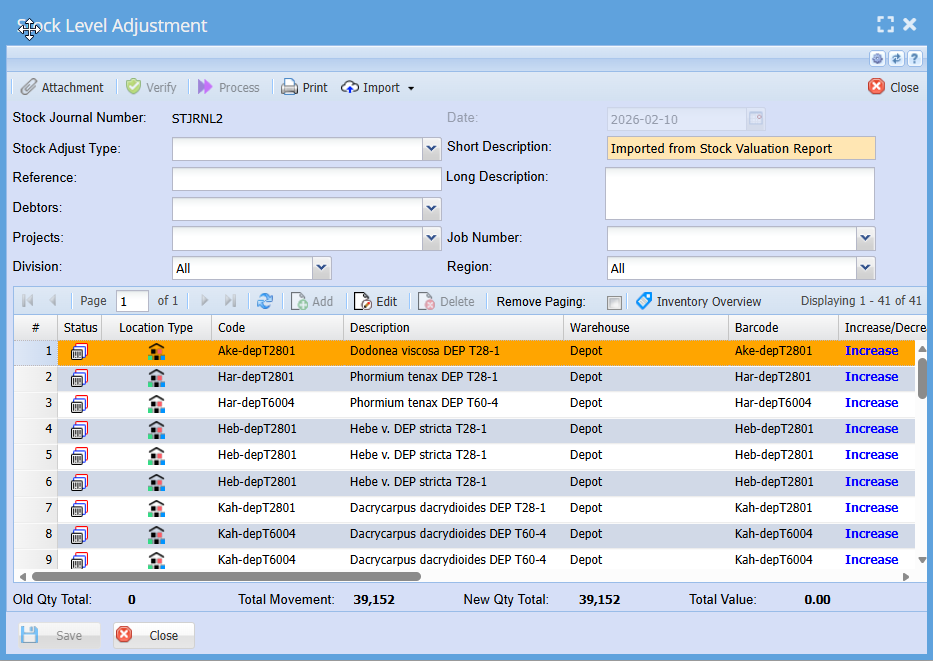Click the horizontal scrollbar of the grid

tap(226, 576)
